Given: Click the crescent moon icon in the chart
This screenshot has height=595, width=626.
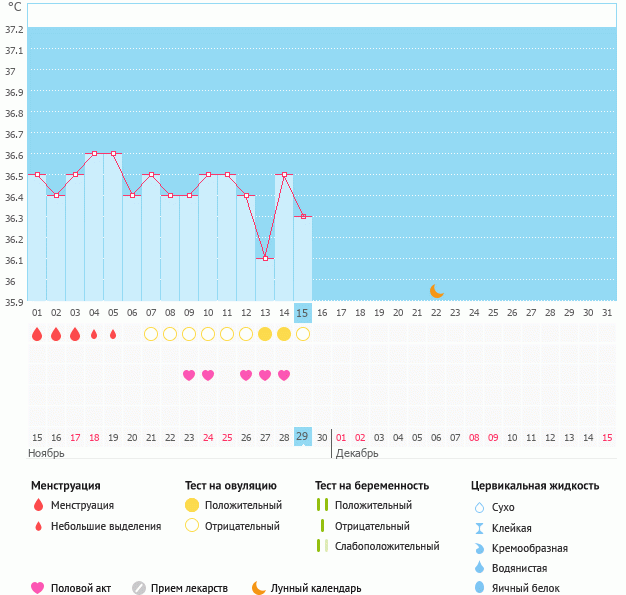Looking at the screenshot, I should tap(436, 291).
